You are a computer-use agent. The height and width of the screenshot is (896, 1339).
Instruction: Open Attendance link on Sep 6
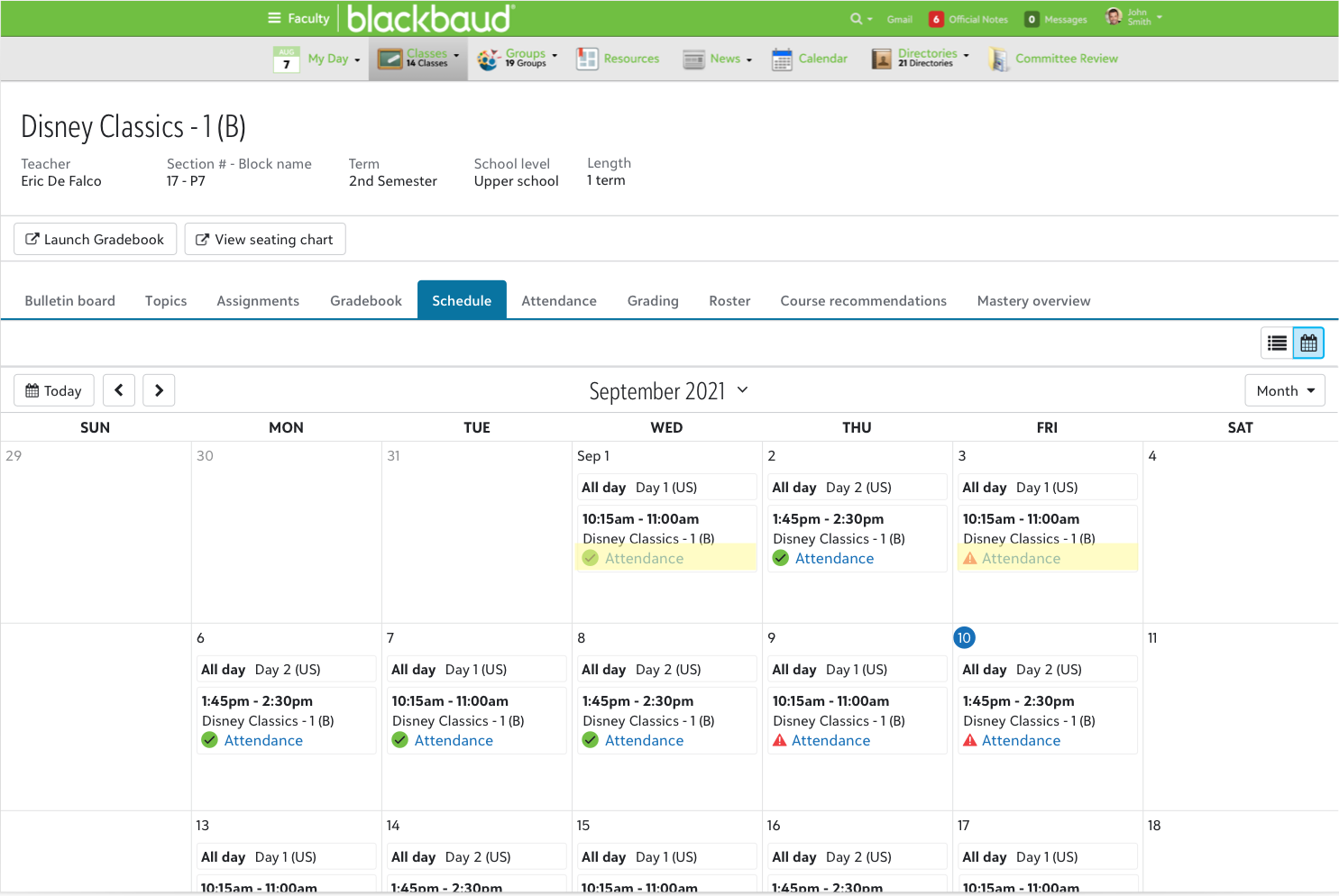(263, 740)
